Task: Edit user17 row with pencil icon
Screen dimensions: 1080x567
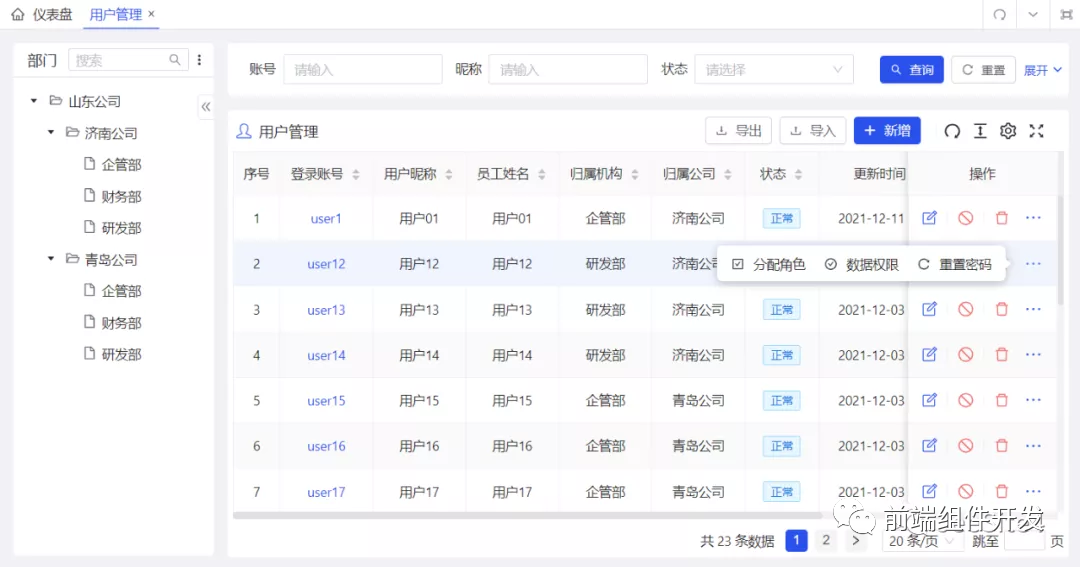Action: [x=929, y=491]
